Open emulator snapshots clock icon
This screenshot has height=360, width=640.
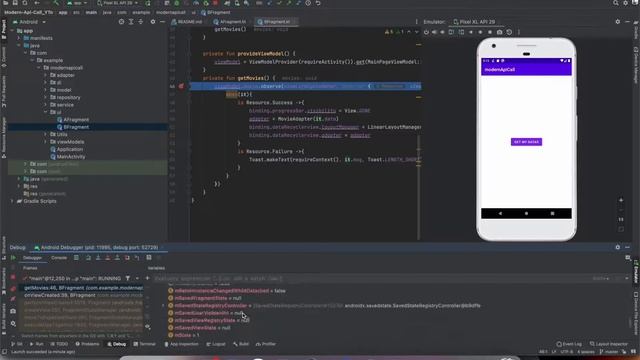(509, 32)
